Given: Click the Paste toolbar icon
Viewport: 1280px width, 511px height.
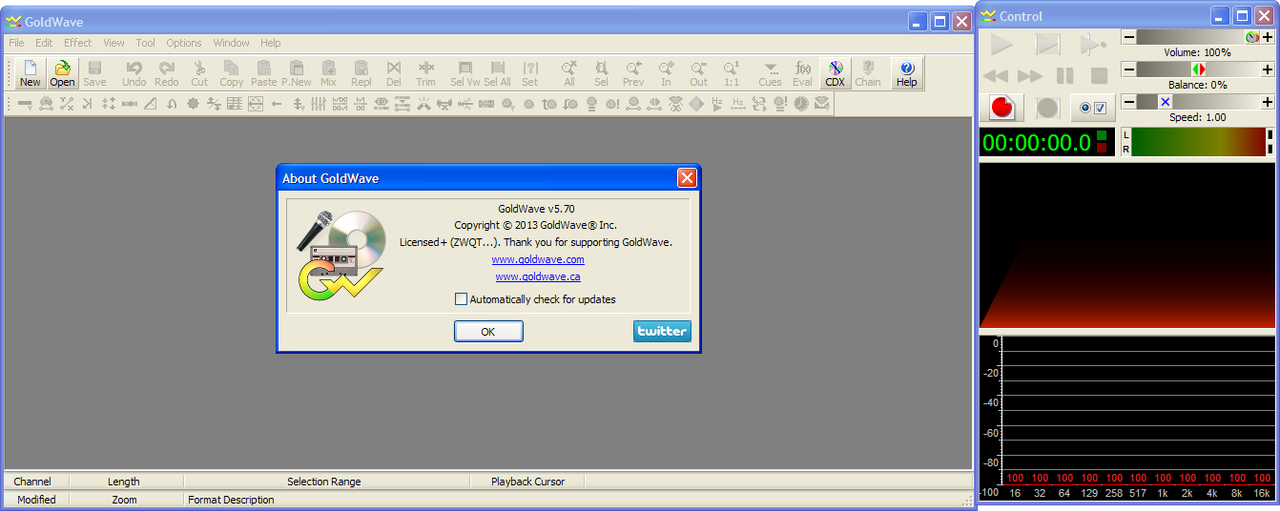Looking at the screenshot, I should tap(264, 73).
